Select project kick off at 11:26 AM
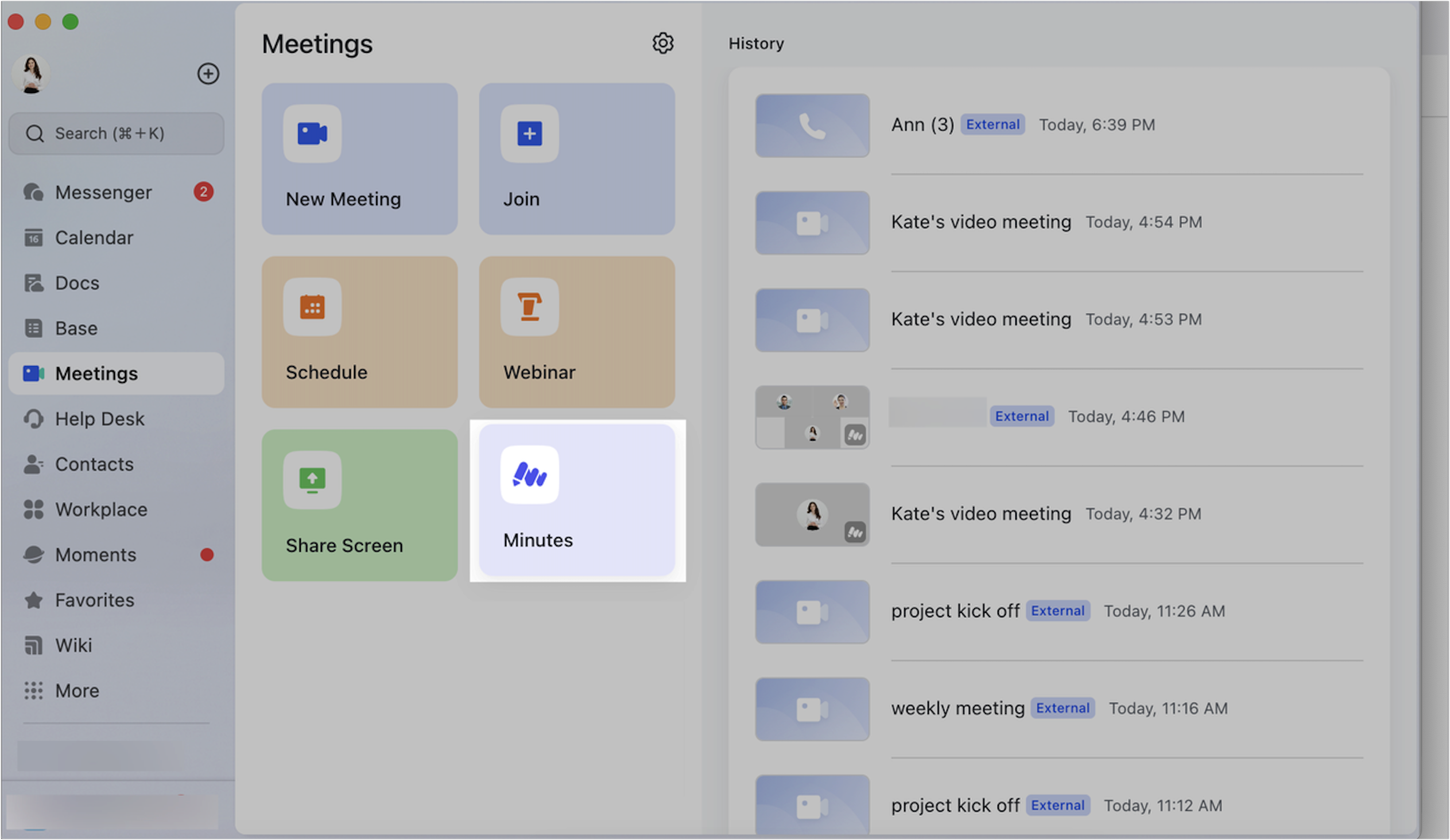Image resolution: width=1450 pixels, height=840 pixels. 955,611
